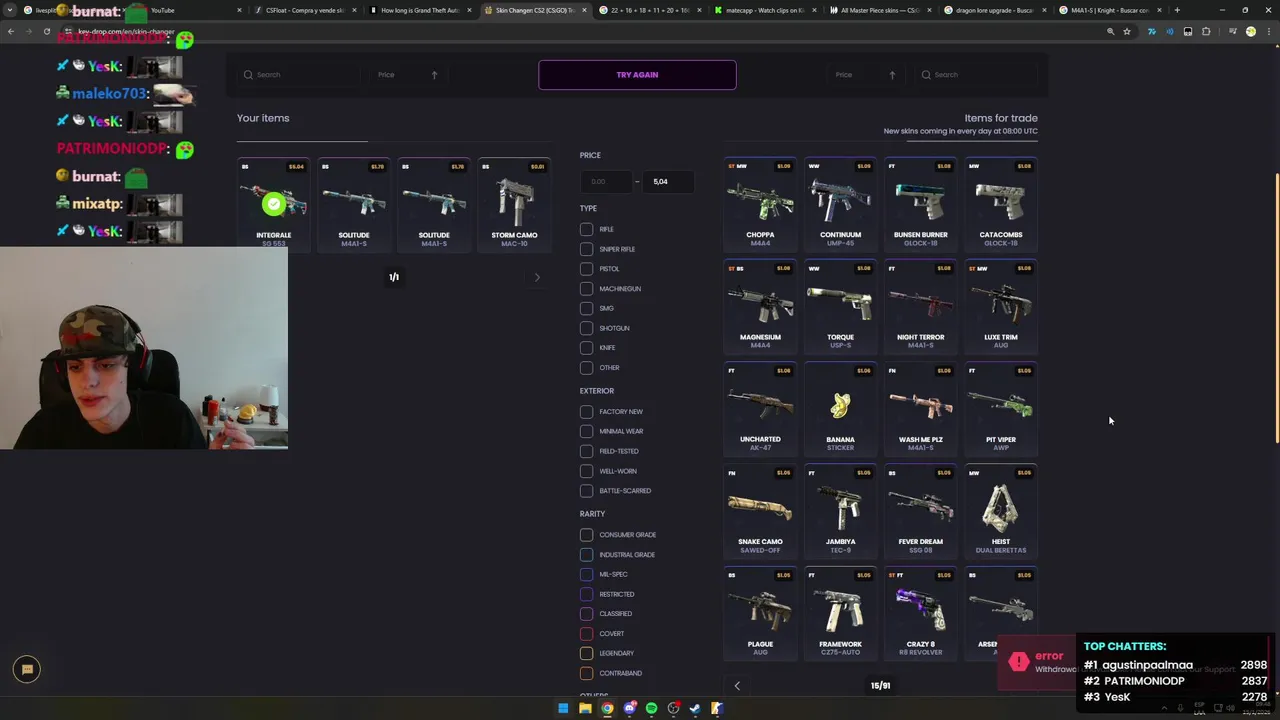The height and width of the screenshot is (720, 1280).
Task: Select the Storm Camo MAC-10 item
Action: (514, 204)
